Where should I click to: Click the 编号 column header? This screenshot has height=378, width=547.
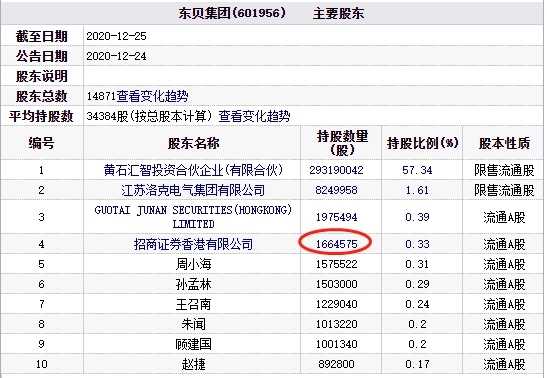coord(42,143)
